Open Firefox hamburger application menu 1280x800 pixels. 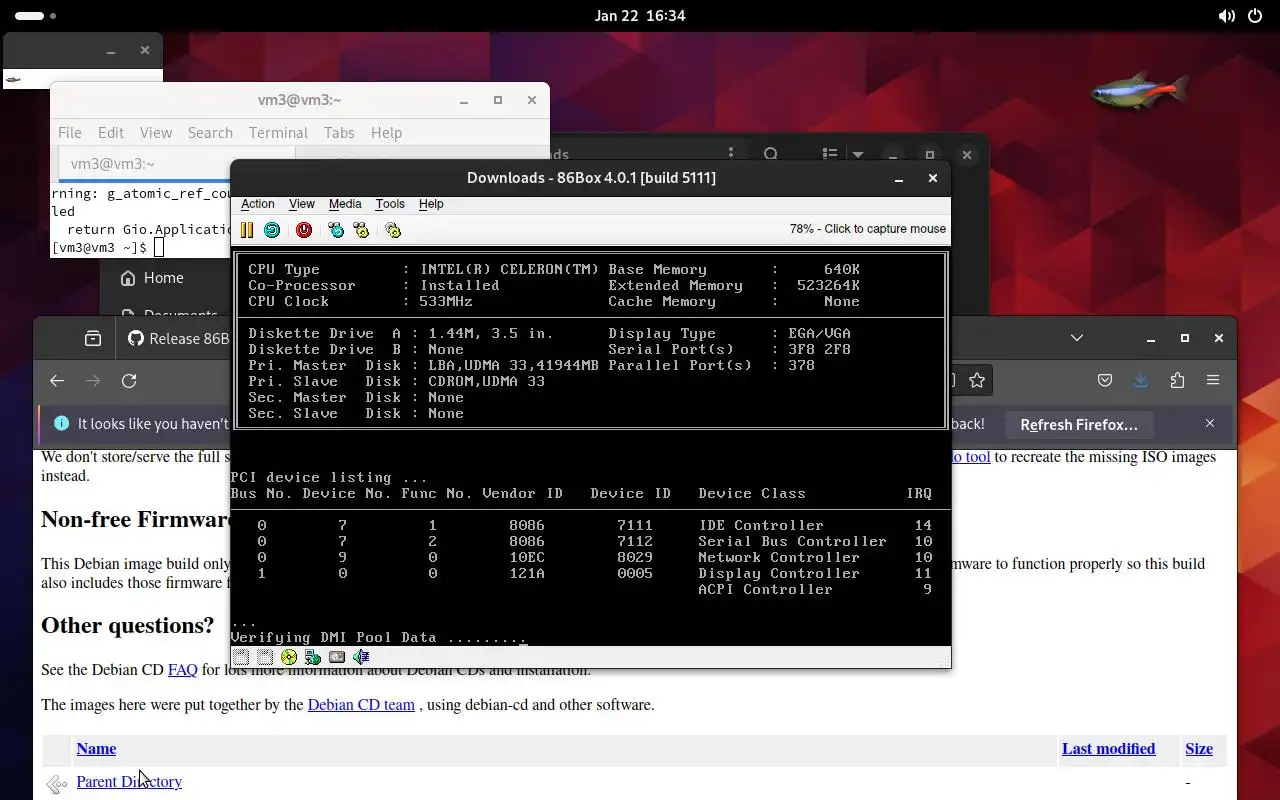[x=1213, y=380]
